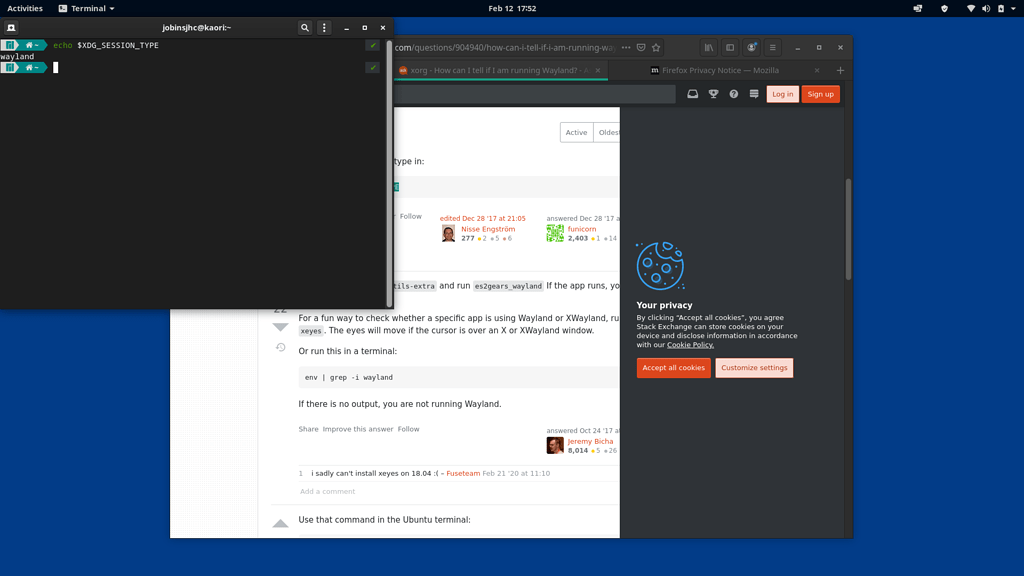
Task: View achievements via the trophy icon
Action: [714, 93]
